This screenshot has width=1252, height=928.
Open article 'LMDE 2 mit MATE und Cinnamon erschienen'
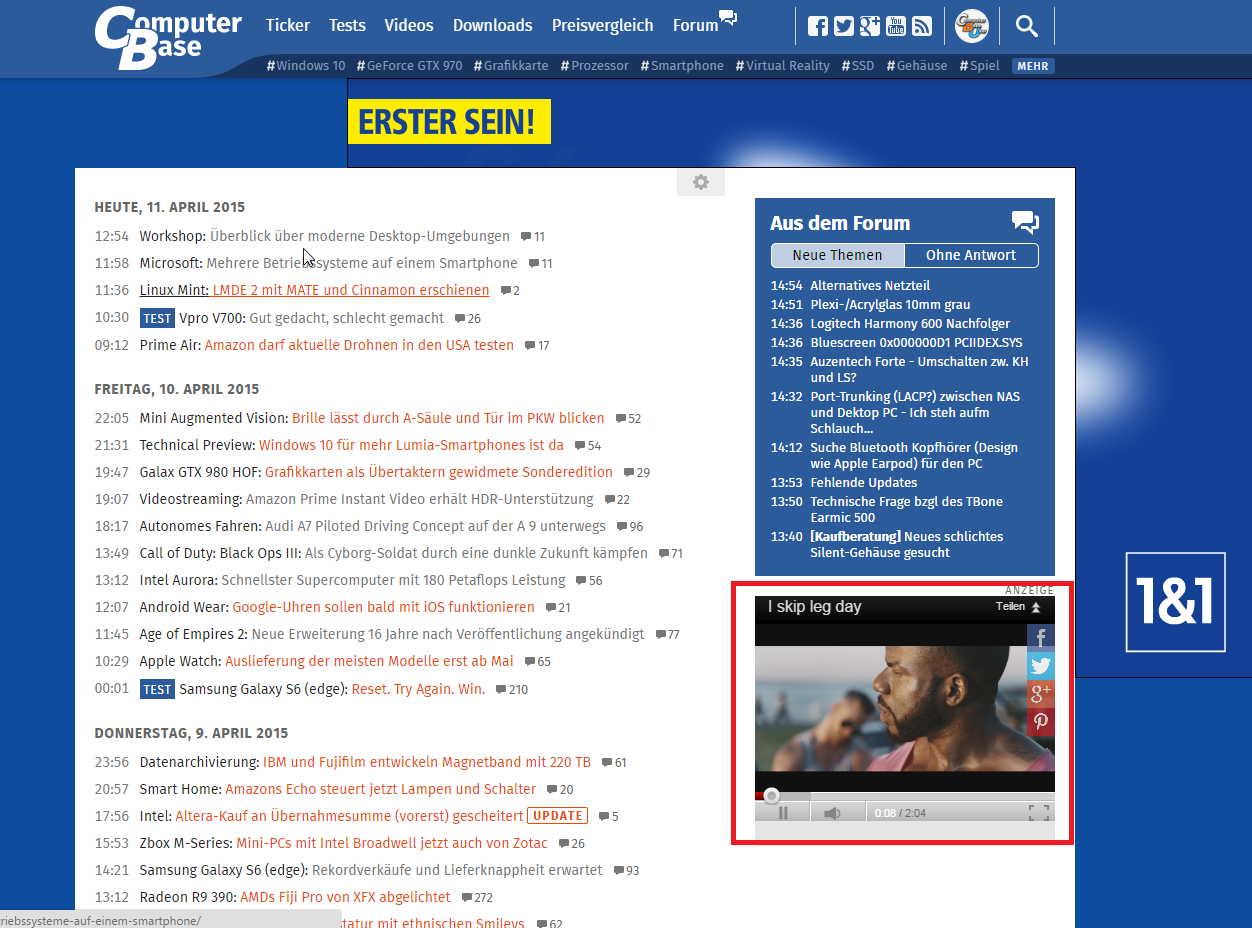351,291
